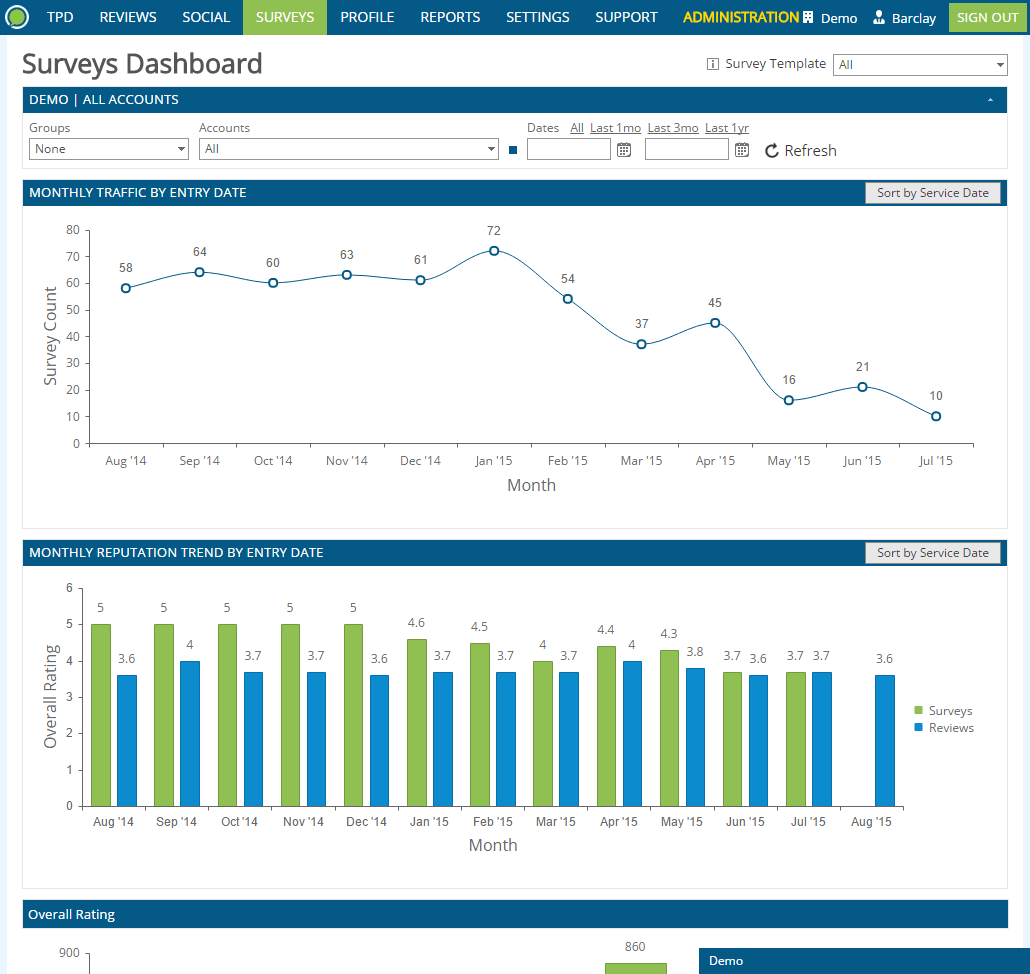Collapse the Demo All Accounts filter panel
Screen dimensions: 1030x974
tap(991, 100)
